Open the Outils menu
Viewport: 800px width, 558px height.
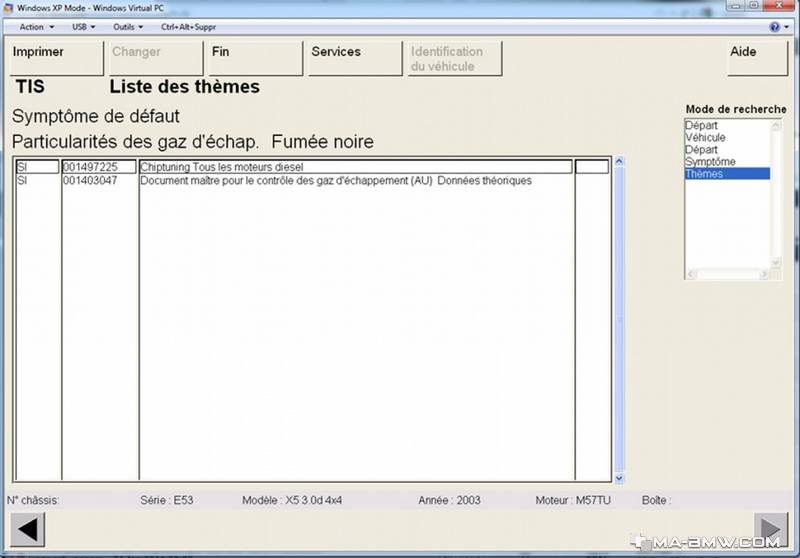coord(128,27)
